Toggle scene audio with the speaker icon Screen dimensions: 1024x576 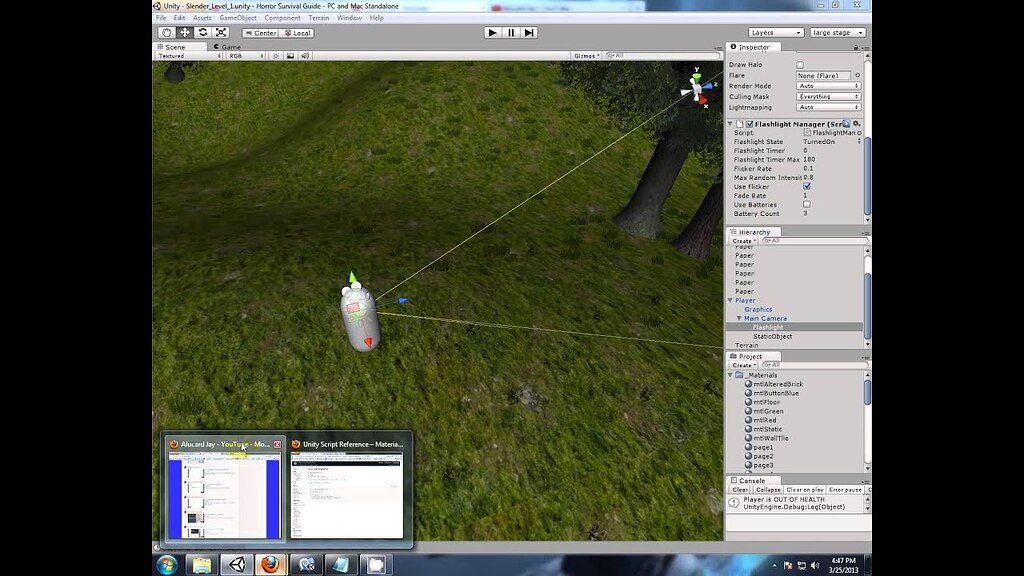[x=303, y=55]
